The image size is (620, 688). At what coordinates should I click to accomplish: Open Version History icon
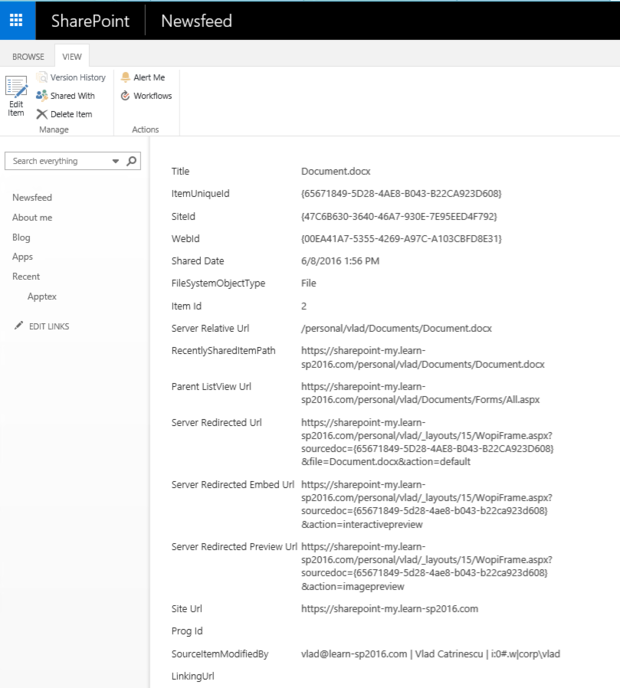pyautogui.click(x=42, y=77)
